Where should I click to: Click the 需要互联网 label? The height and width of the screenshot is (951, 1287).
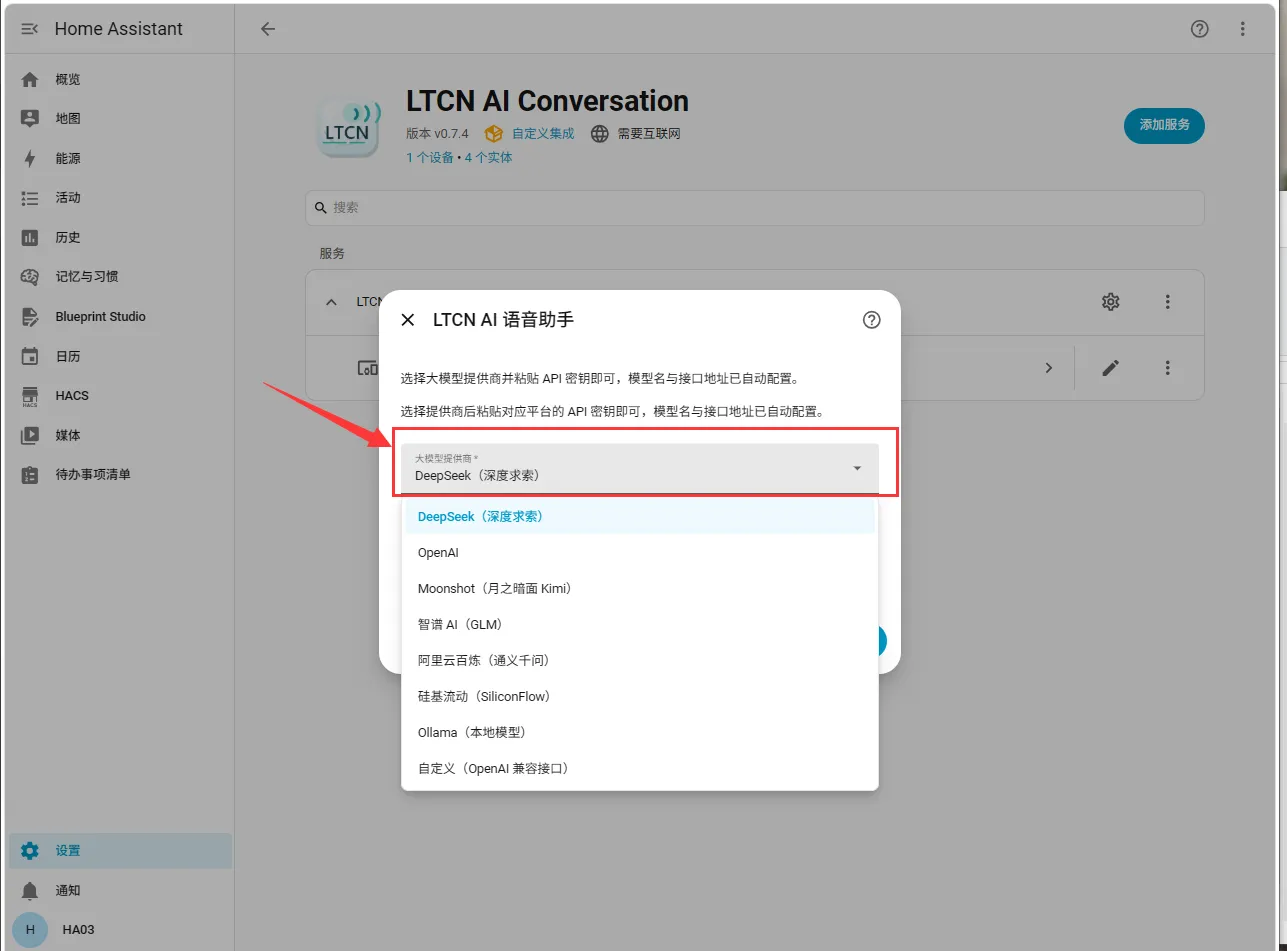pyautogui.click(x=649, y=133)
